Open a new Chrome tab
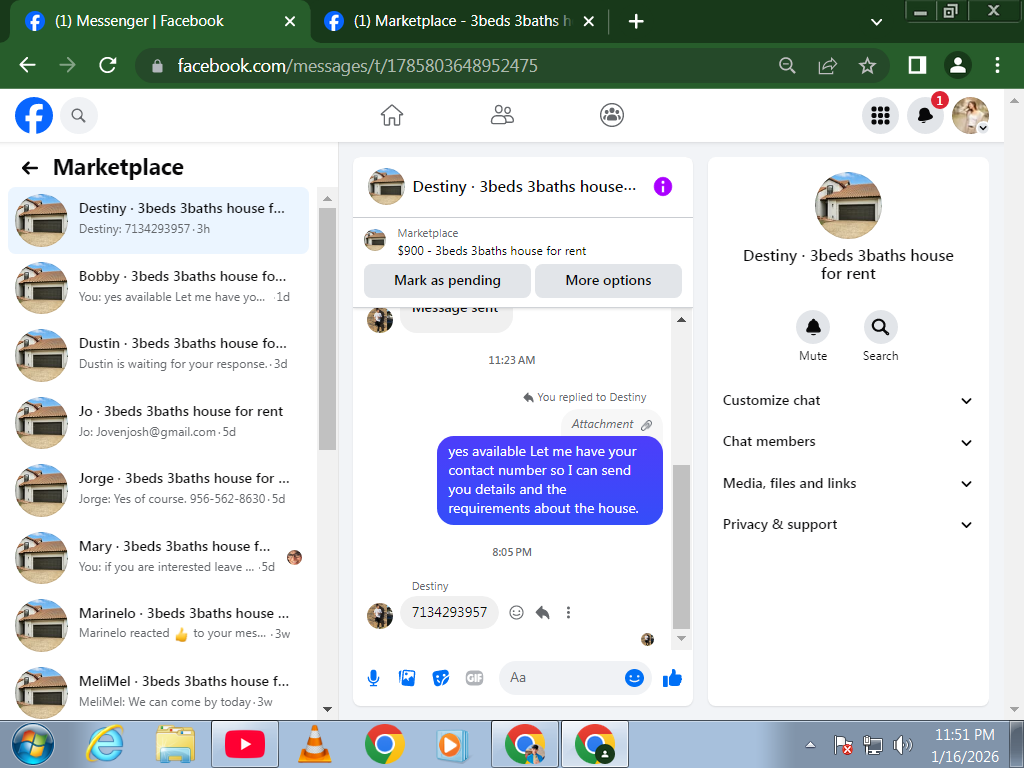 636,22
